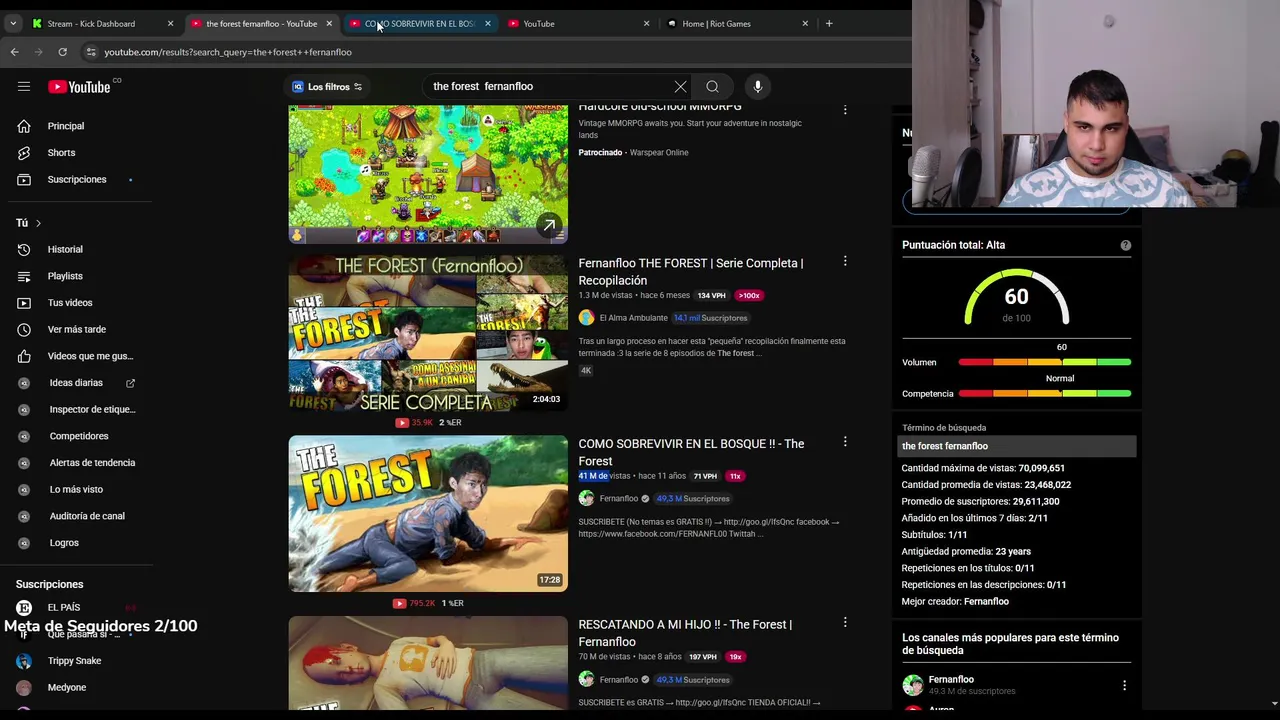Viewport: 1280px width, 720px height.
Task: Open Lo más visto tool
Action: click(76, 490)
